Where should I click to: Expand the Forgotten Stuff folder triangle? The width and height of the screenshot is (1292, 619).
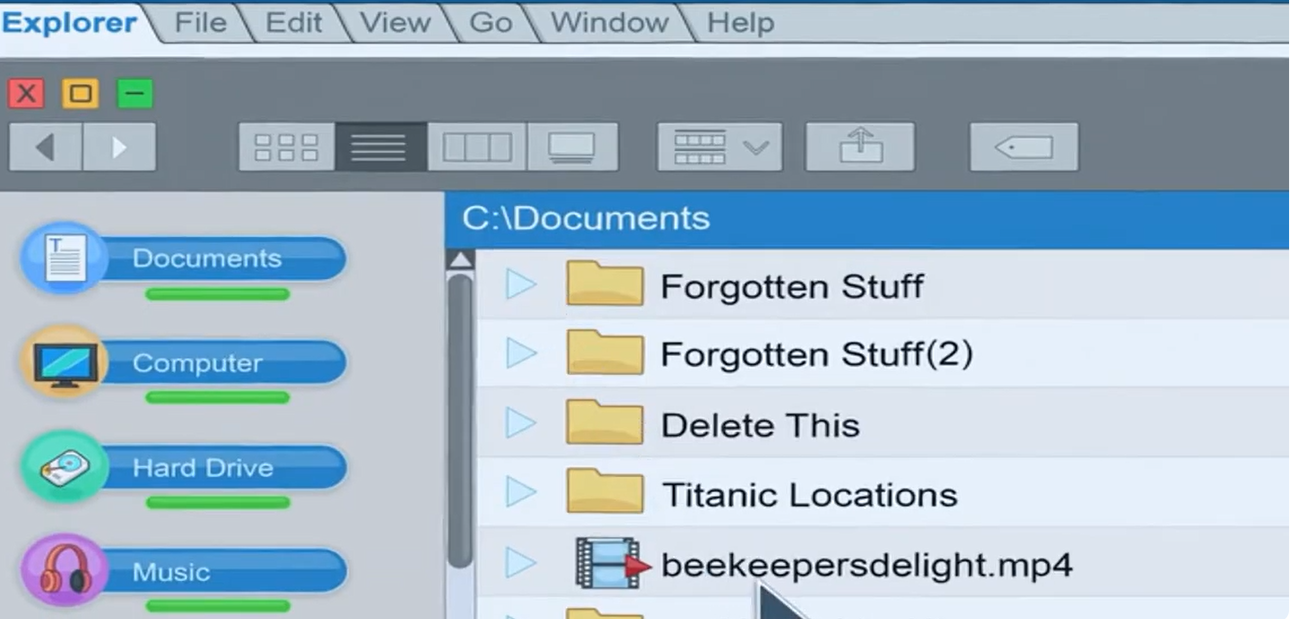click(x=520, y=285)
